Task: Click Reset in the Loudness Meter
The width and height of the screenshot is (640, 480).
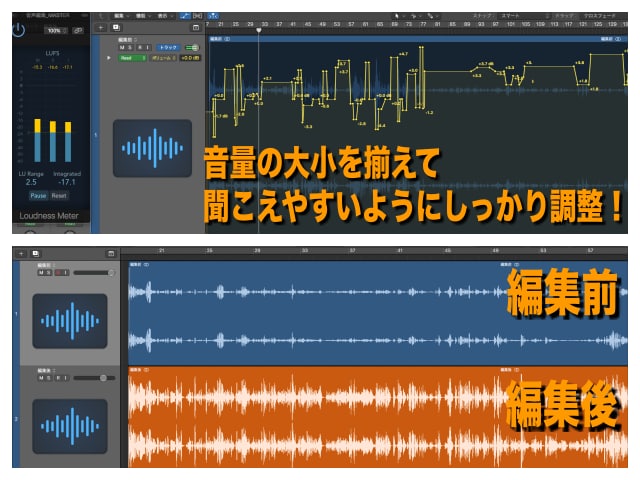Action: [59, 196]
